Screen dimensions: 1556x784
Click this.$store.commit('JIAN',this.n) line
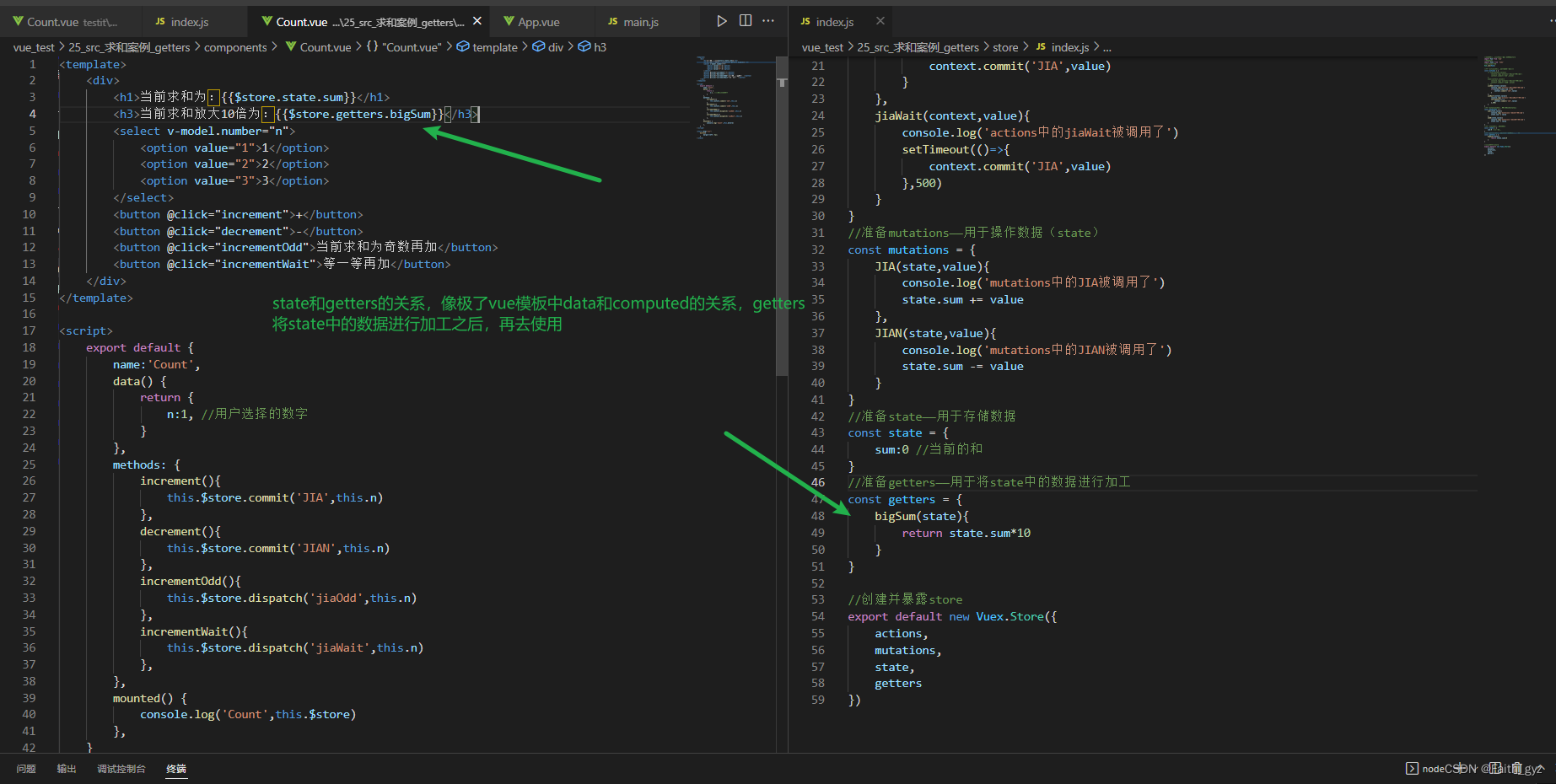pyautogui.click(x=278, y=548)
